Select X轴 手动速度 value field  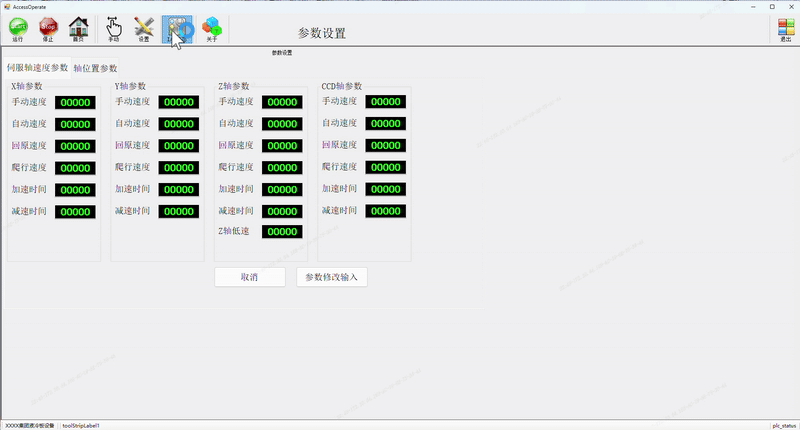coord(75,102)
